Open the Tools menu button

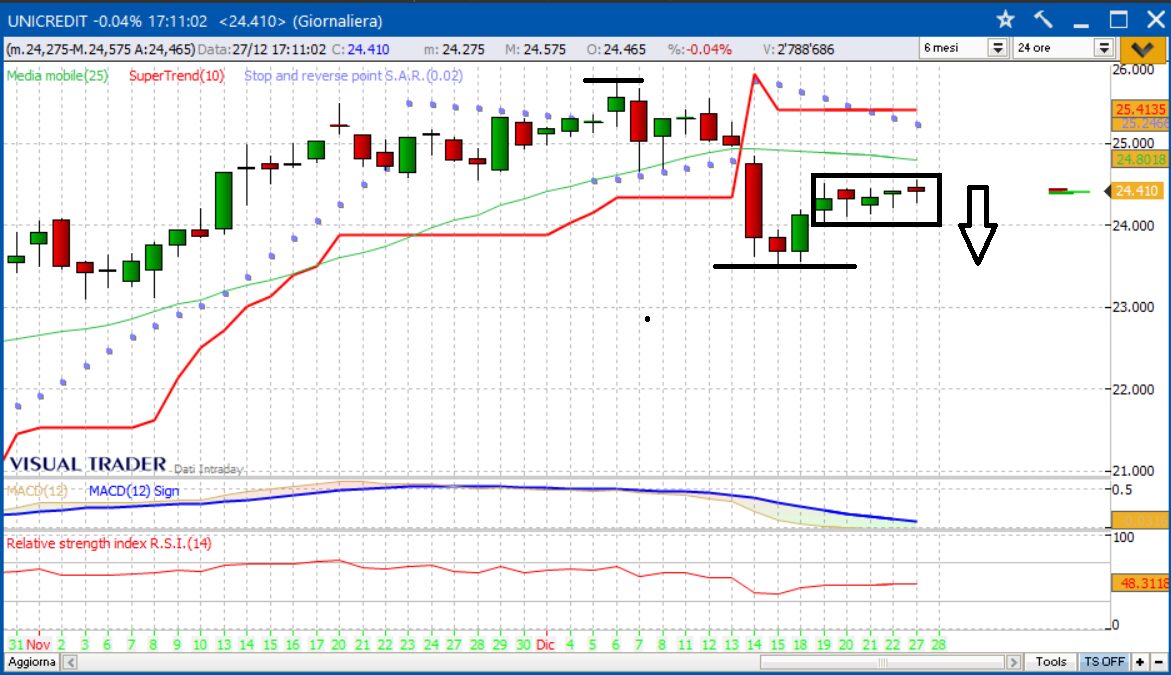coord(1051,662)
